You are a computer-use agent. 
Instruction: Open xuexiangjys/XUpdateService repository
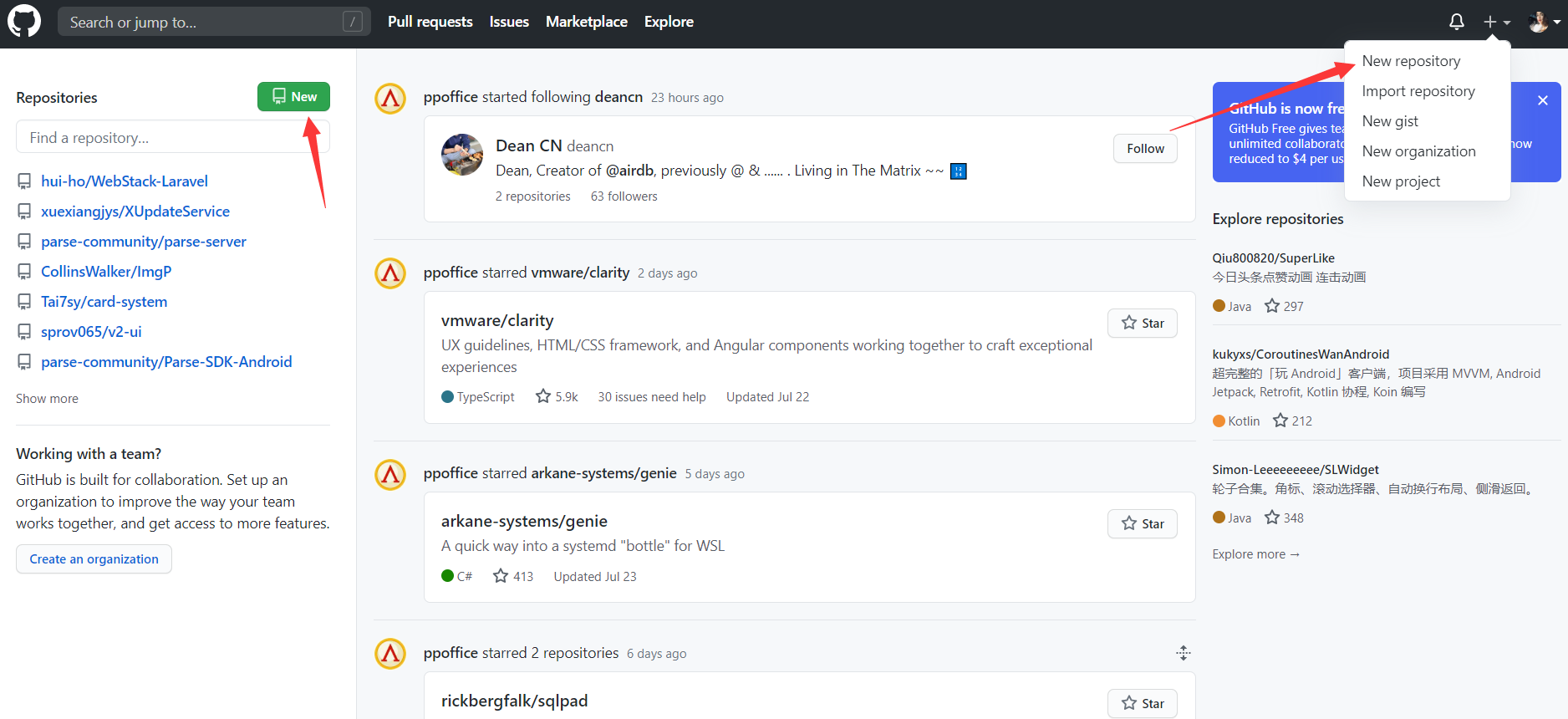point(135,212)
